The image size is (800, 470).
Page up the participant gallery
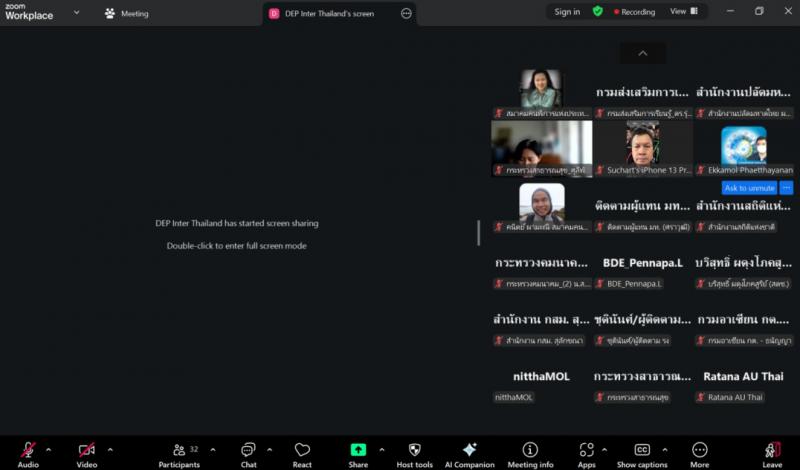[643, 53]
